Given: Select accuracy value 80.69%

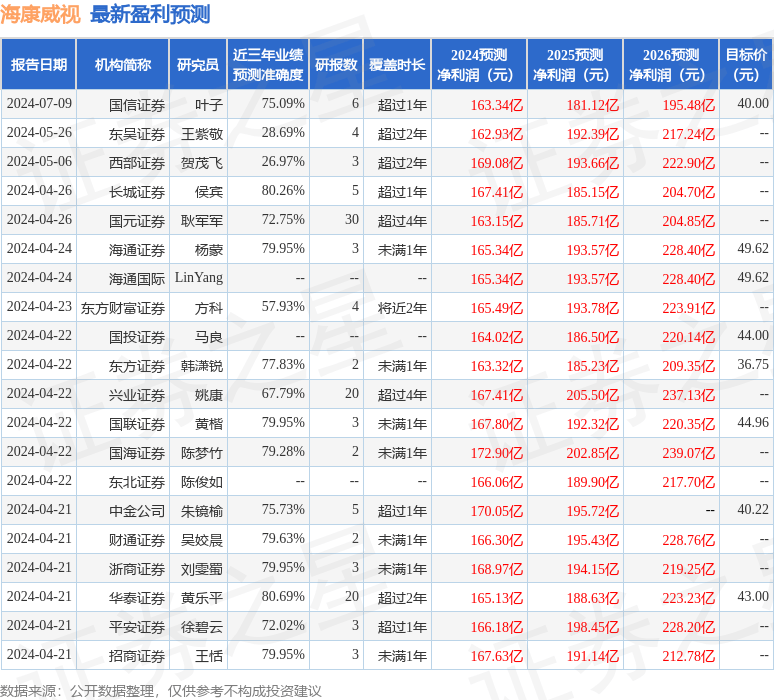Looking at the screenshot, I should point(283,597).
